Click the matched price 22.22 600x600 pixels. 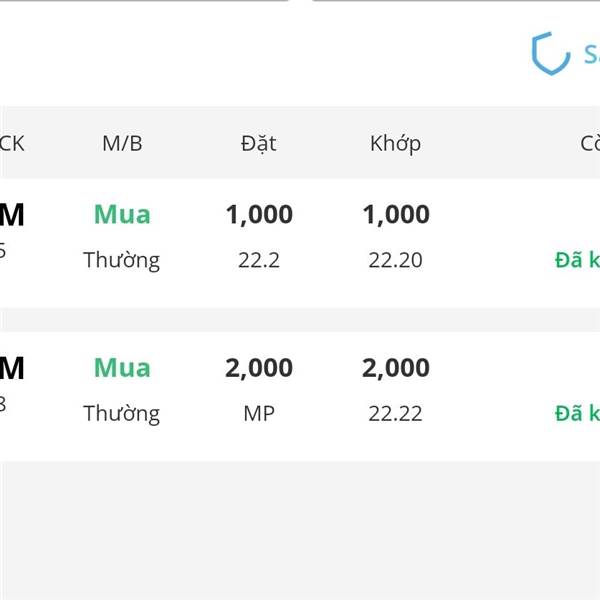(x=395, y=414)
